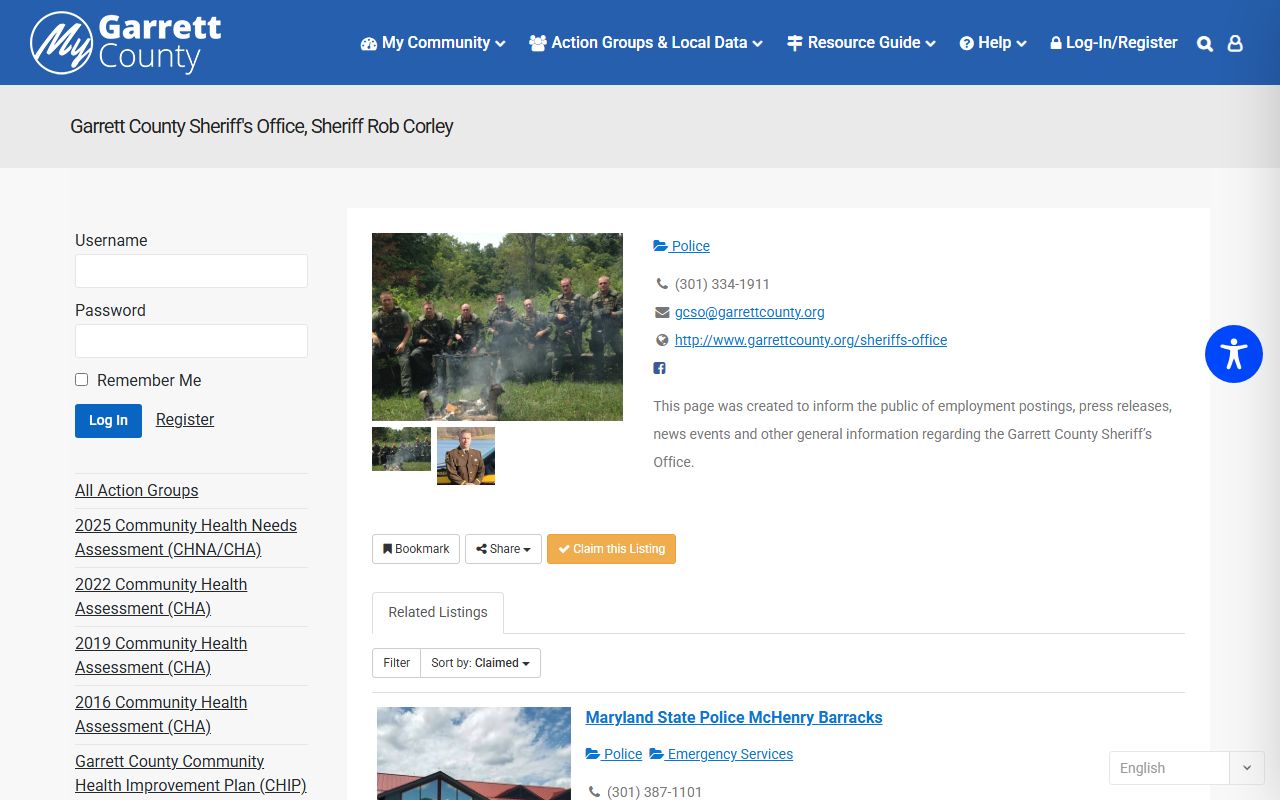Click the Filter button
This screenshot has height=800, width=1280.
pos(396,663)
